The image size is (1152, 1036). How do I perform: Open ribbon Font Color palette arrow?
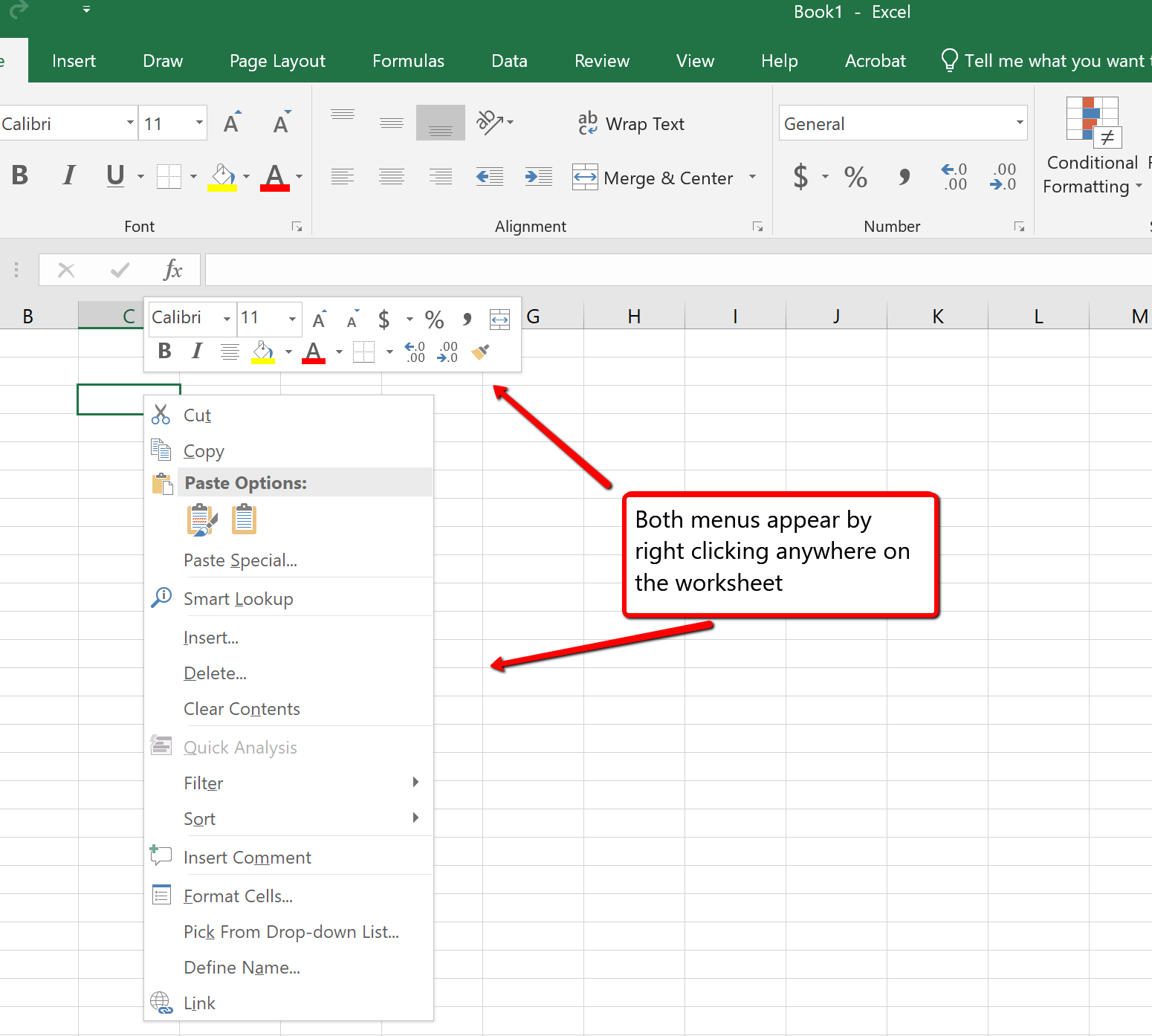tap(300, 177)
